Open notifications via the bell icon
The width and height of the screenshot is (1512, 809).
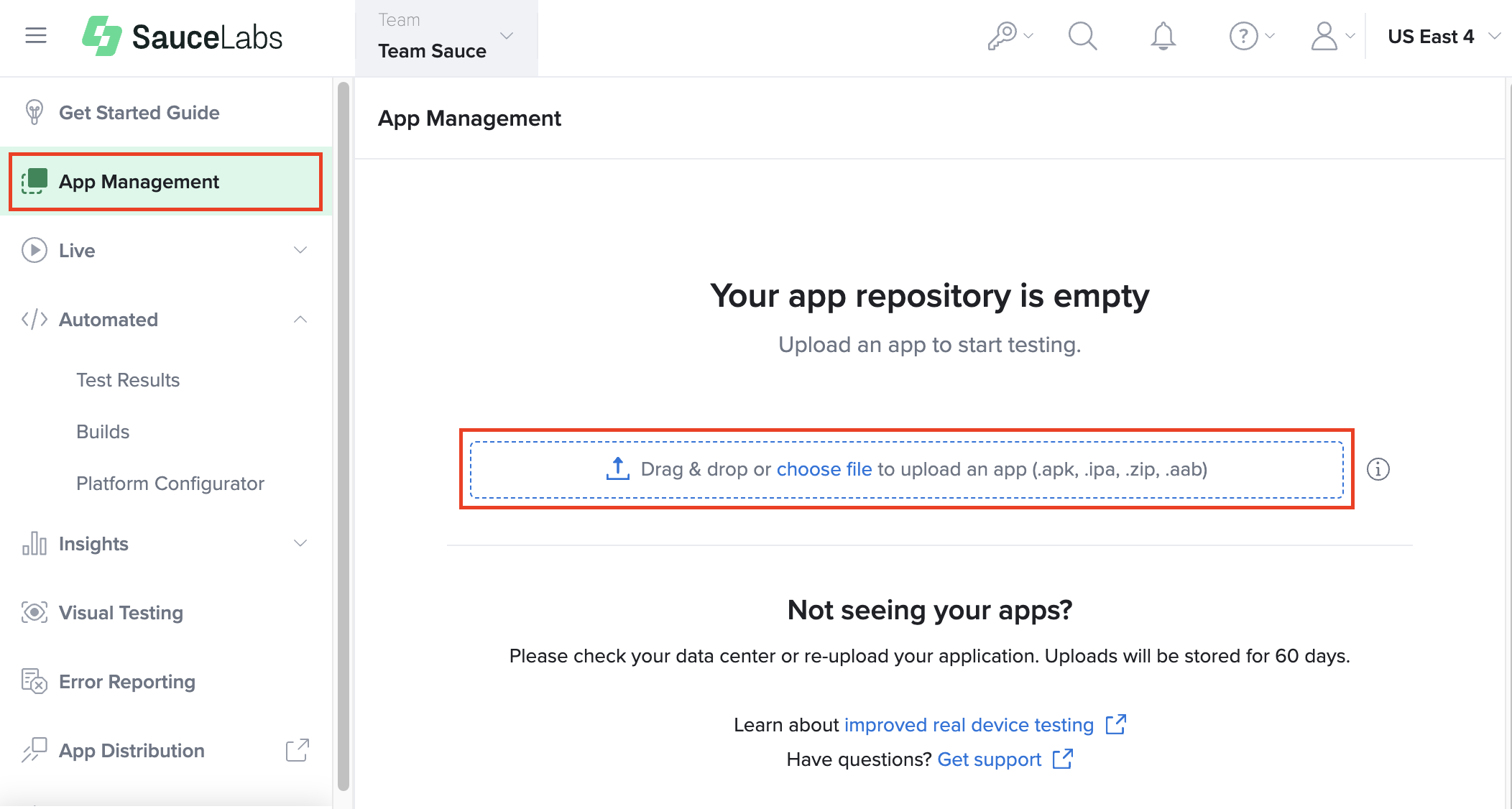pyautogui.click(x=1163, y=36)
